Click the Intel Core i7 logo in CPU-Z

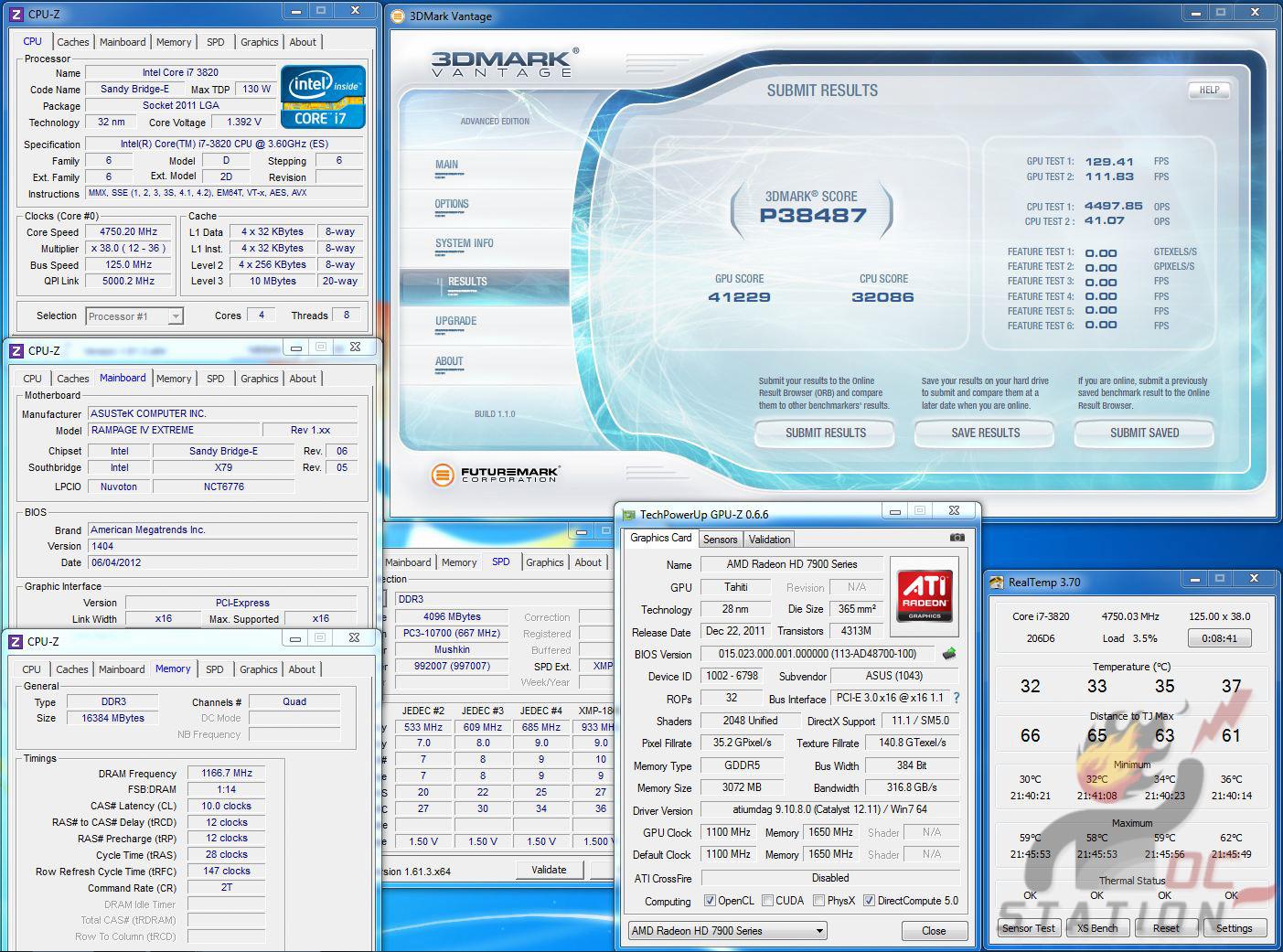click(x=323, y=96)
